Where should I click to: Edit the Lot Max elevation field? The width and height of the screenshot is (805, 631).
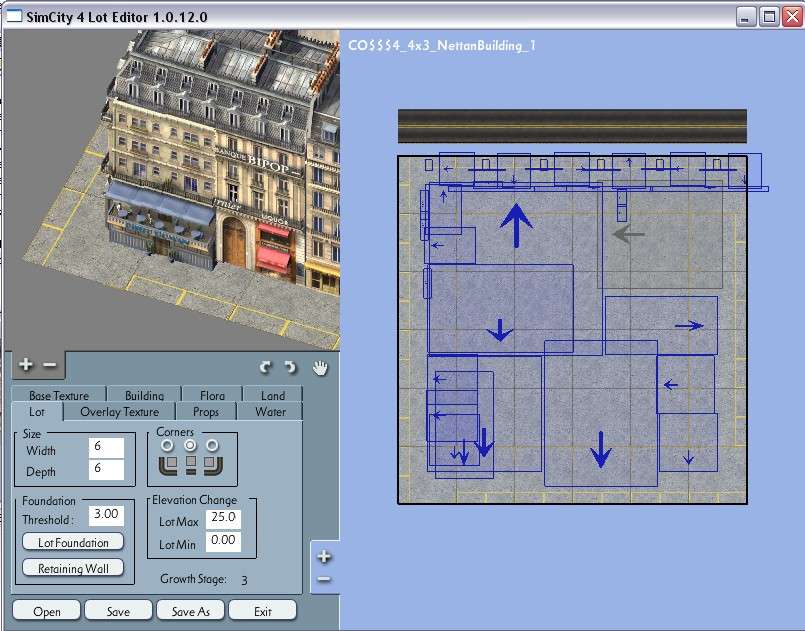(x=223, y=519)
